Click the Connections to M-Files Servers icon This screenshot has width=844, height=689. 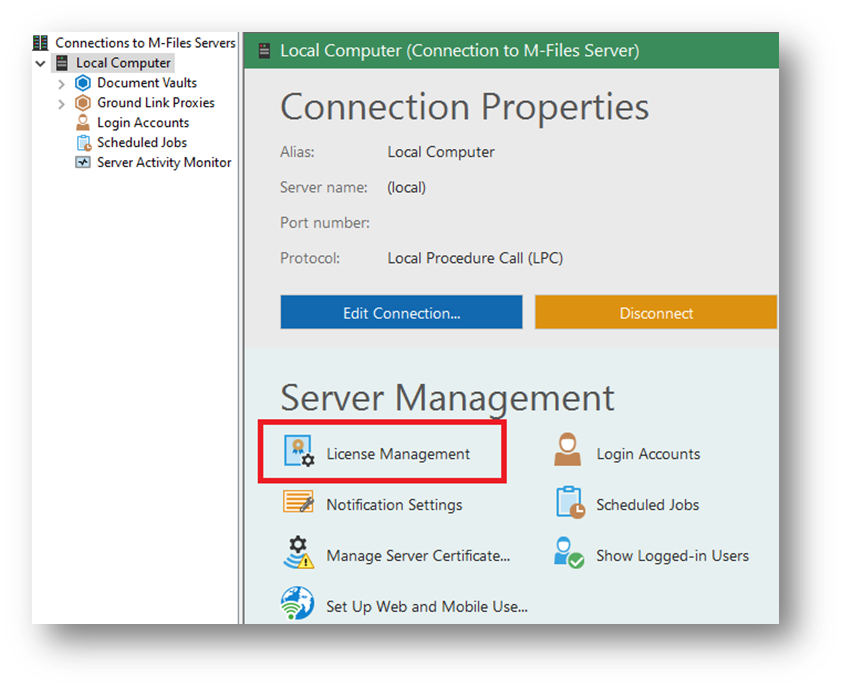pos(40,43)
